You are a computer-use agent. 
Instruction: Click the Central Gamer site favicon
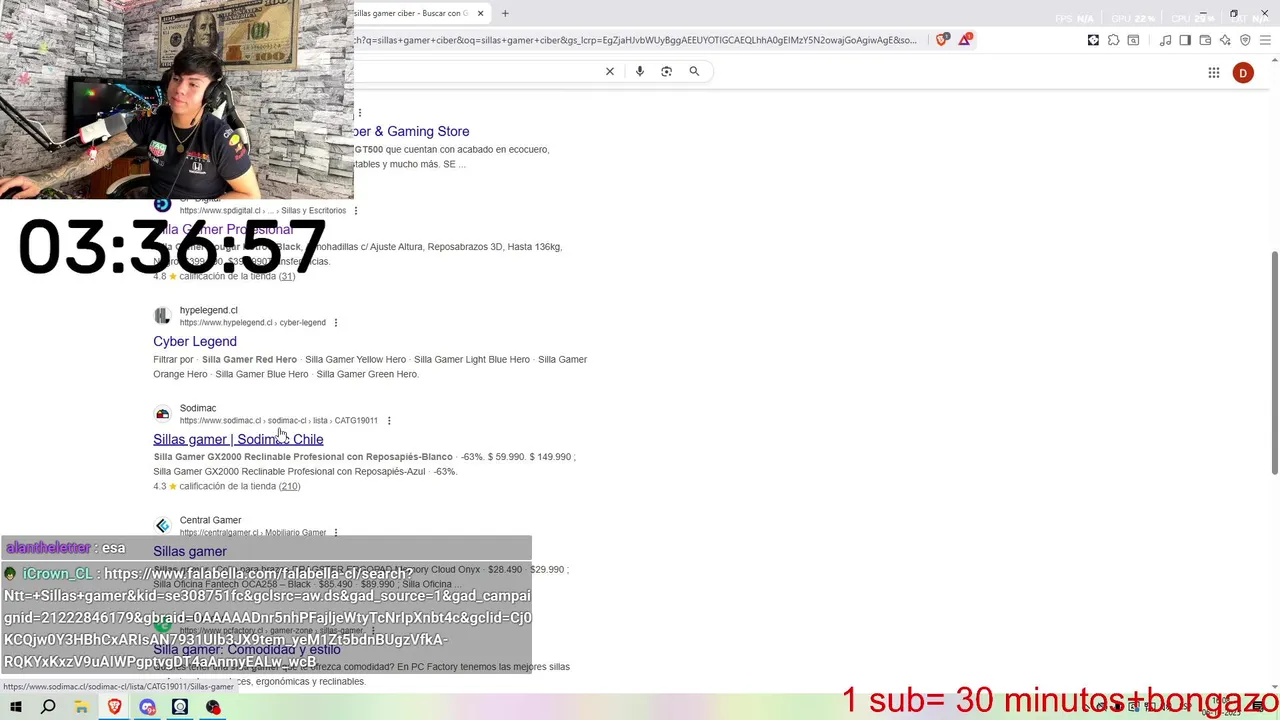point(162,526)
